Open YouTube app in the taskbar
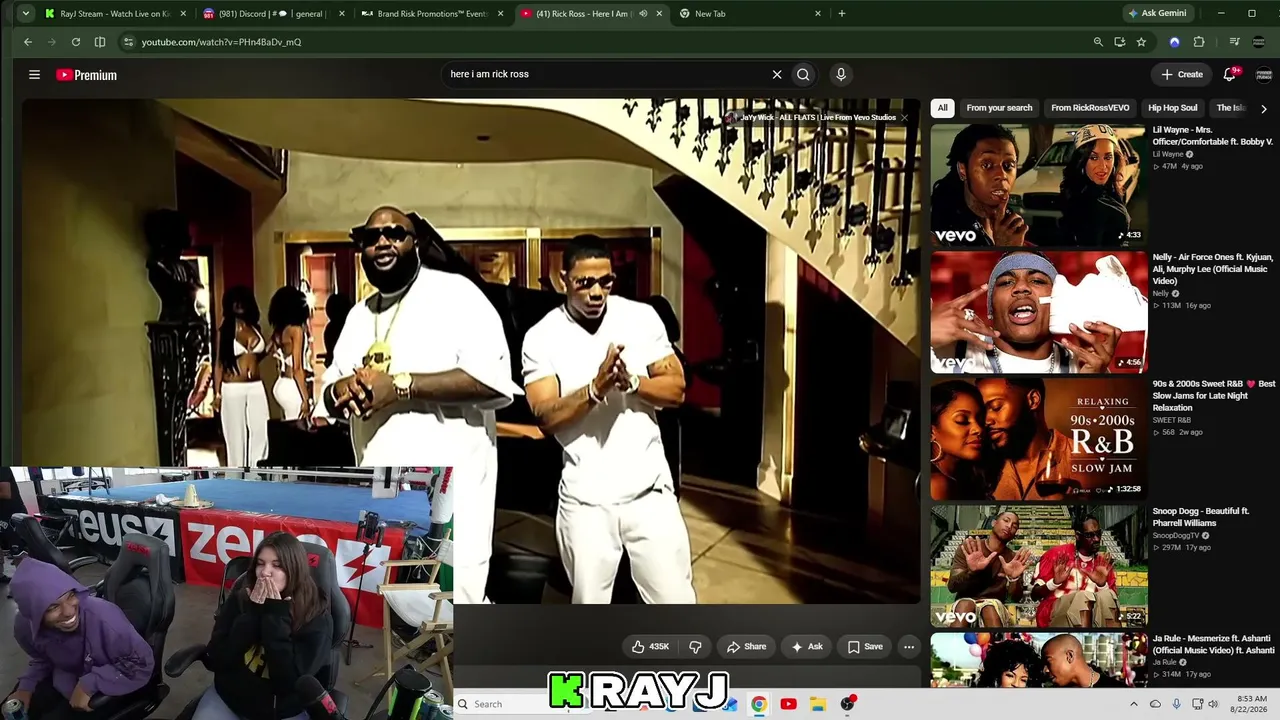The width and height of the screenshot is (1280, 720). coord(788,704)
